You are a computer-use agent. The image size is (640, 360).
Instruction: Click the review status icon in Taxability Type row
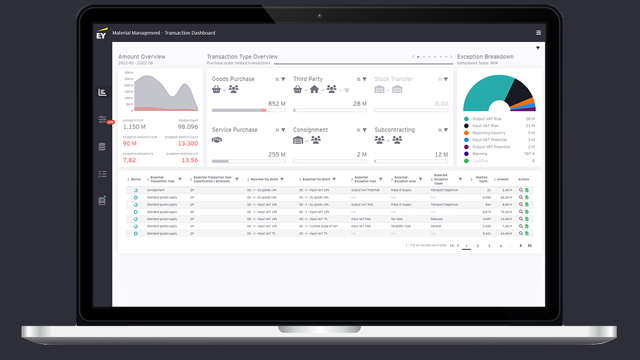tap(136, 226)
